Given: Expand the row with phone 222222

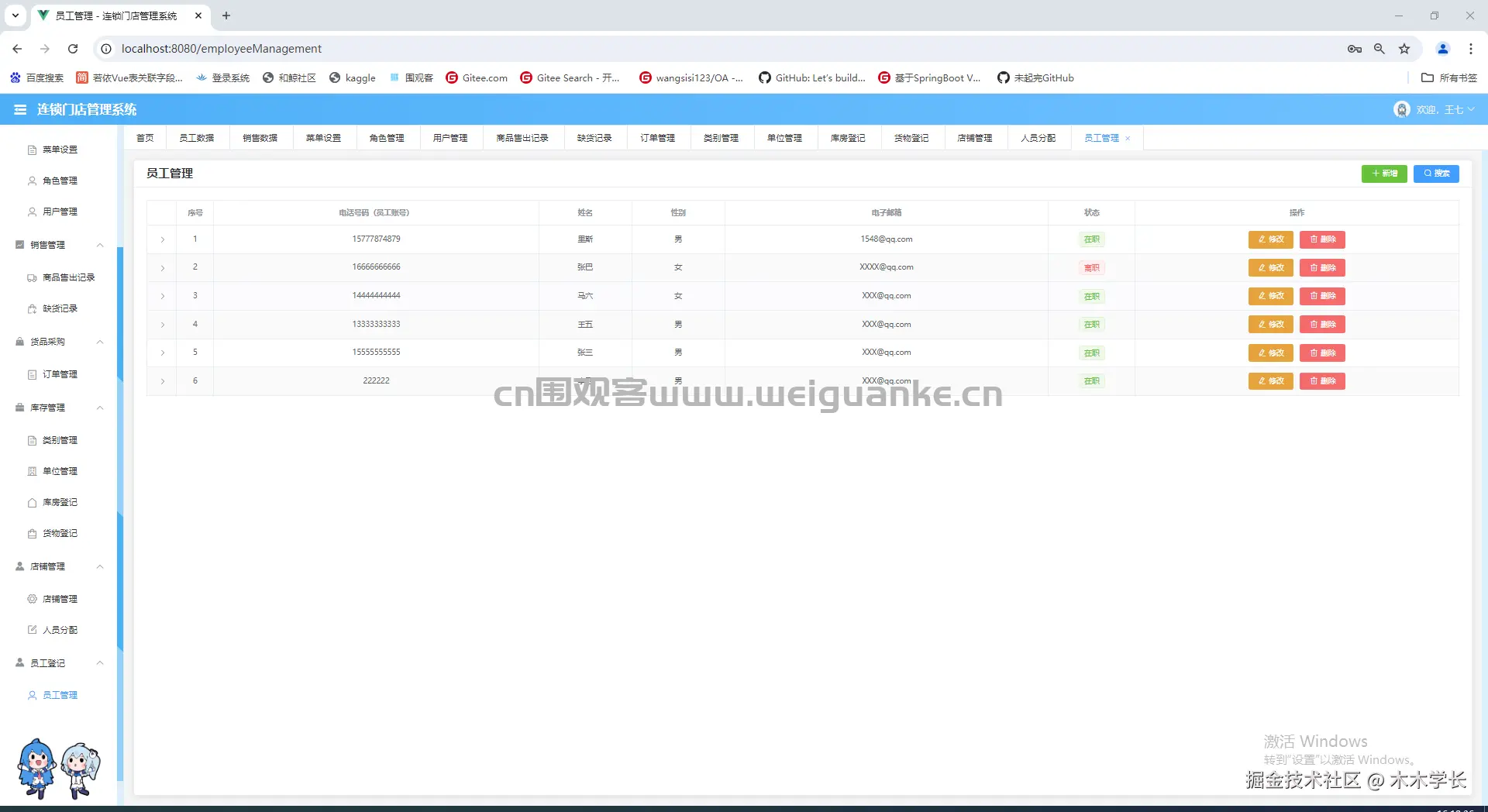Looking at the screenshot, I should pyautogui.click(x=163, y=381).
